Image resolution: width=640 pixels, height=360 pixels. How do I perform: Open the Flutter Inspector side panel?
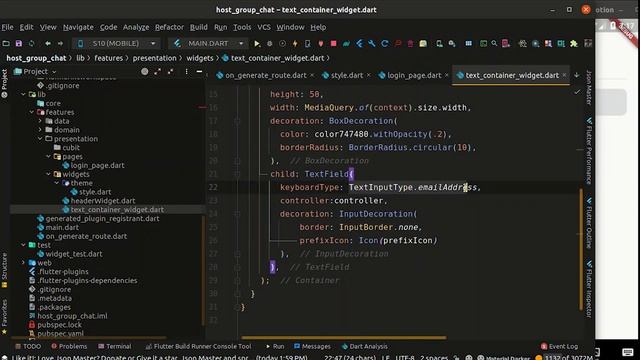pos(589,289)
